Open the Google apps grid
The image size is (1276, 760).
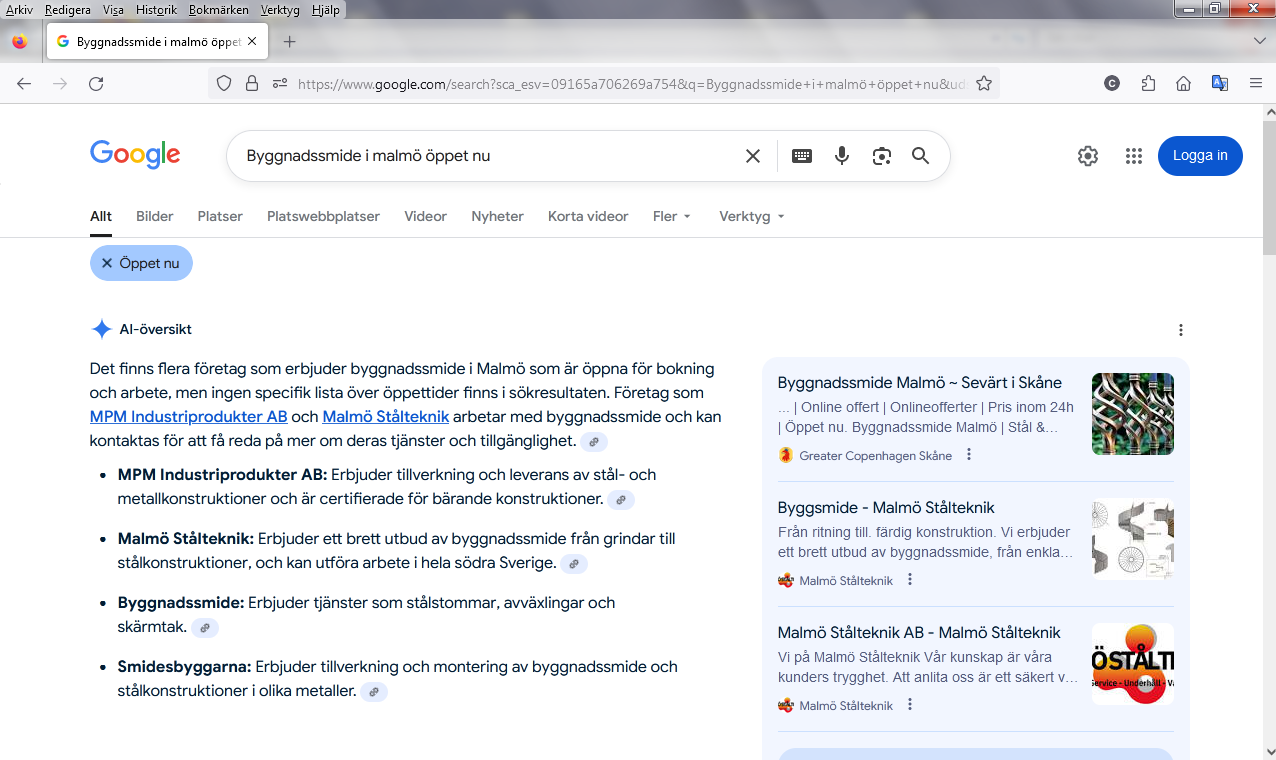pyautogui.click(x=1133, y=156)
